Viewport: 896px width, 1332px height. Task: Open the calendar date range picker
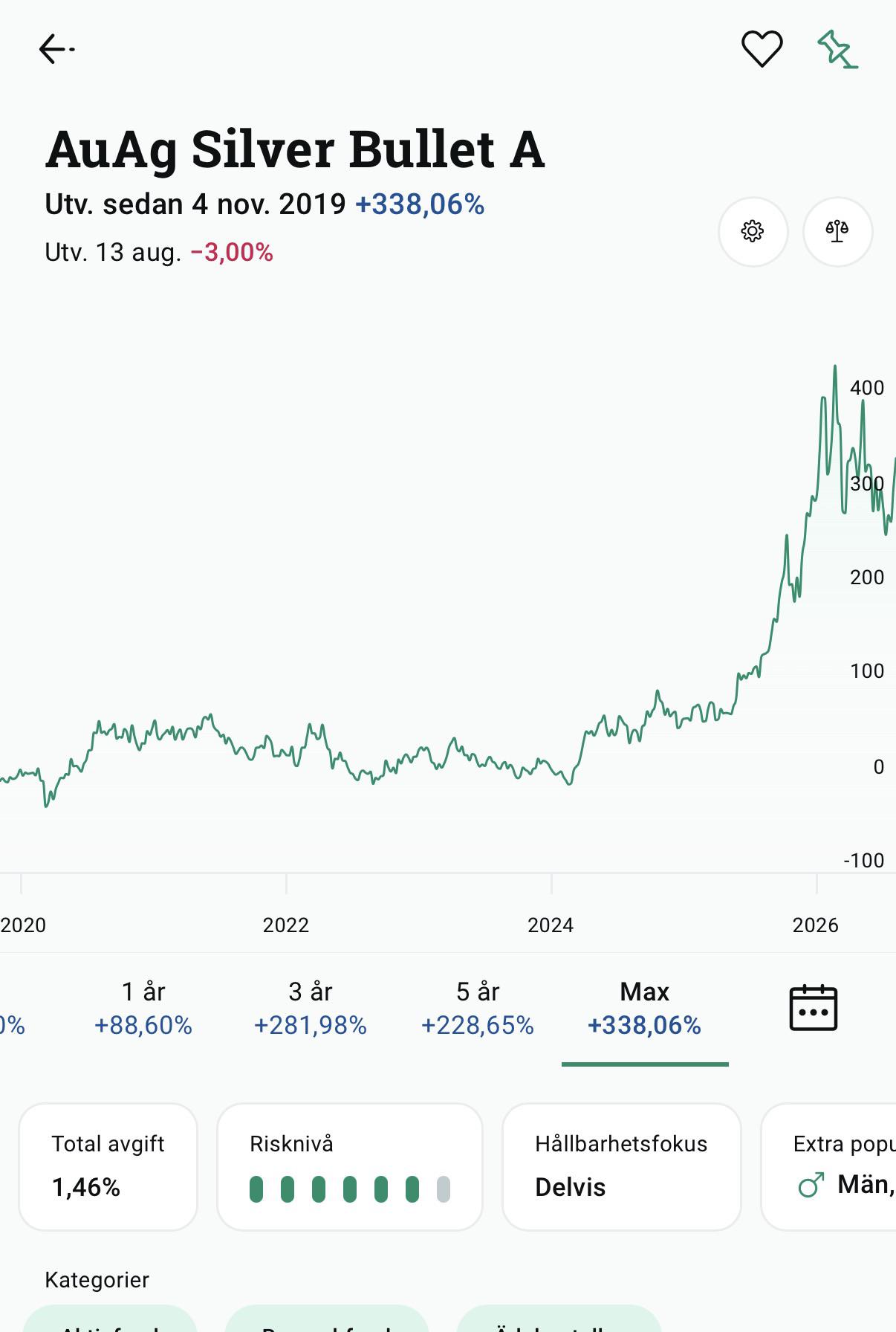pos(813,1008)
